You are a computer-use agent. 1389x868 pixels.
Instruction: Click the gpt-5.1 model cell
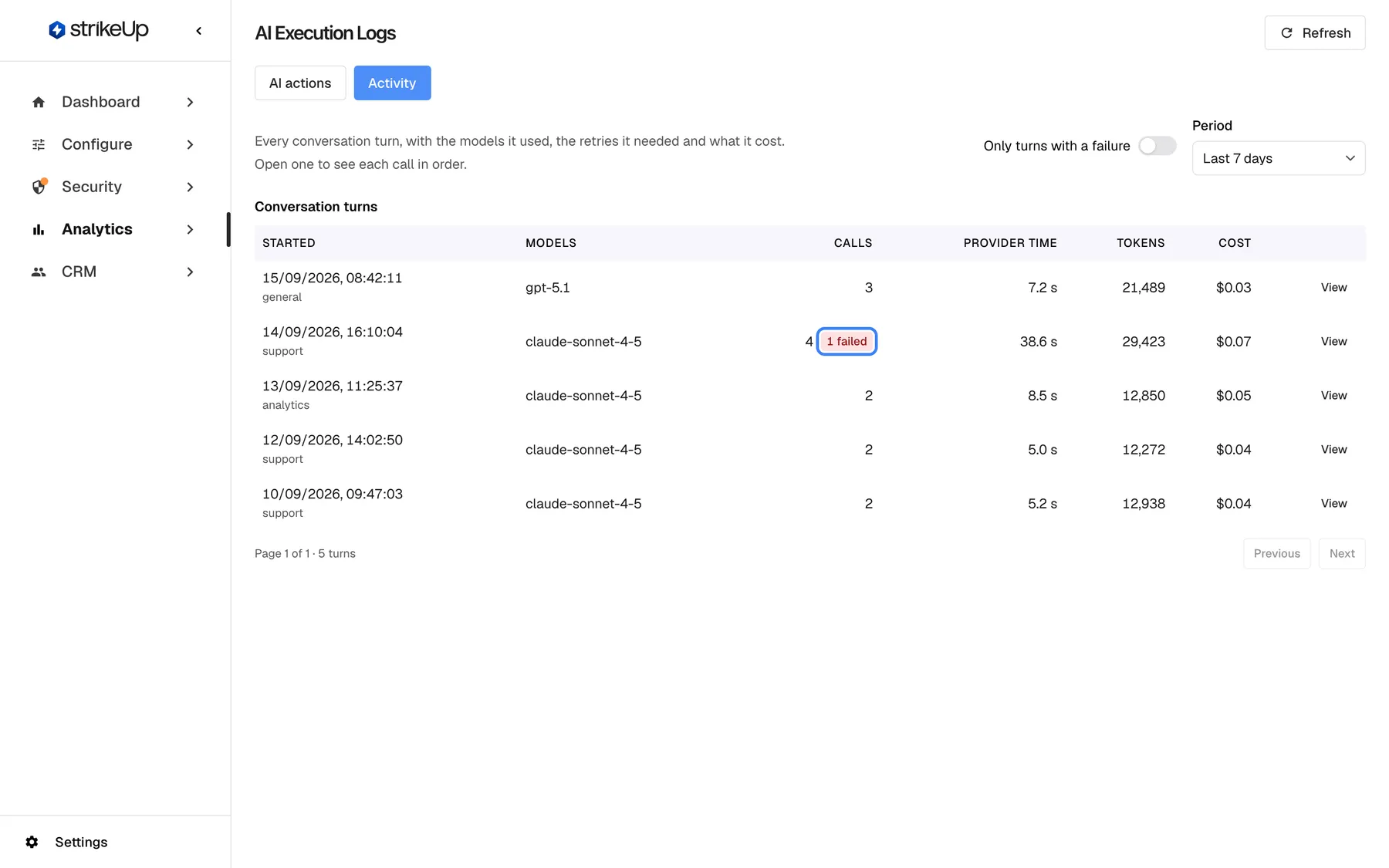click(548, 287)
